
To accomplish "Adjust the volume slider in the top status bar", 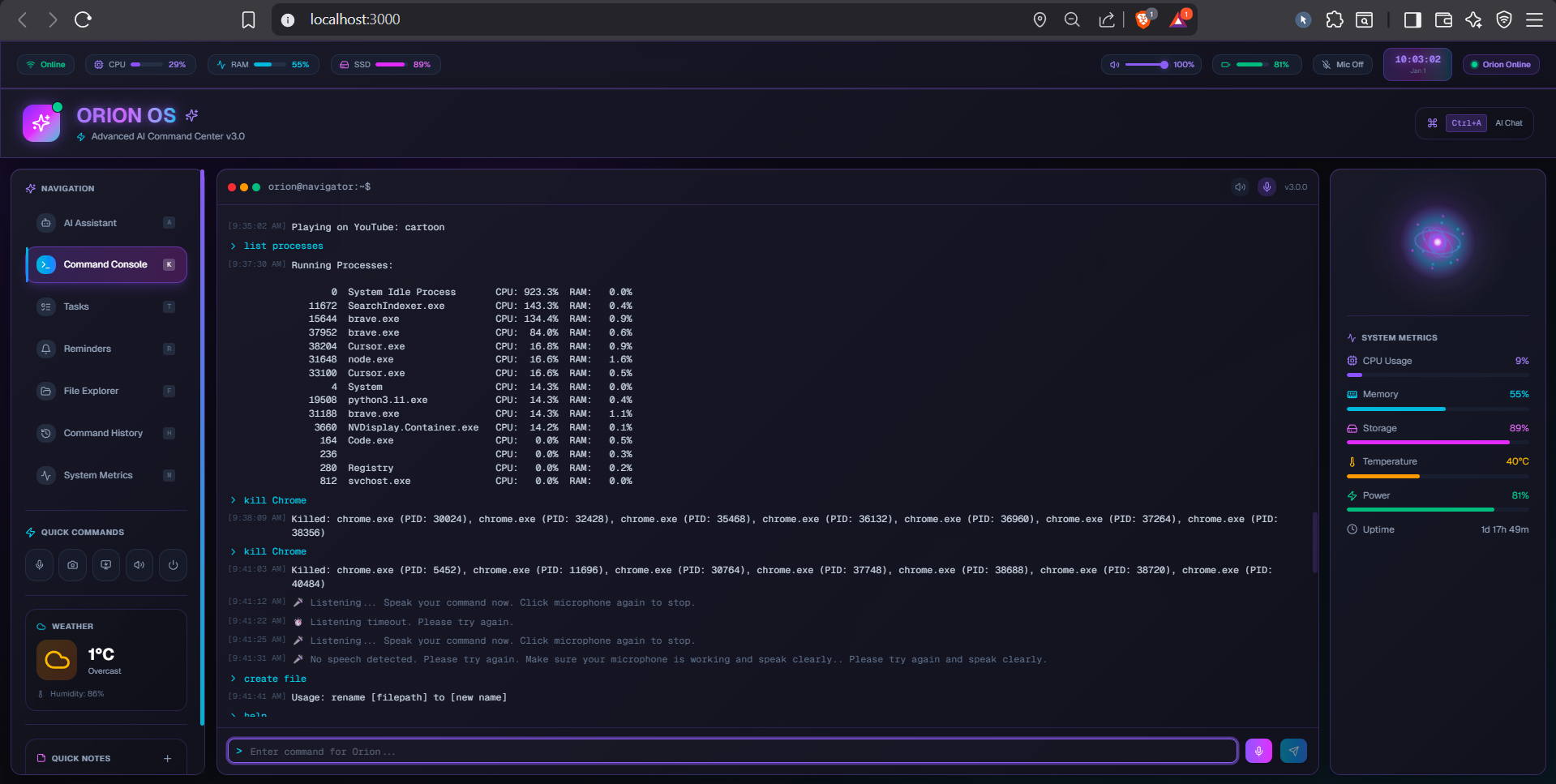I will (x=1147, y=65).
